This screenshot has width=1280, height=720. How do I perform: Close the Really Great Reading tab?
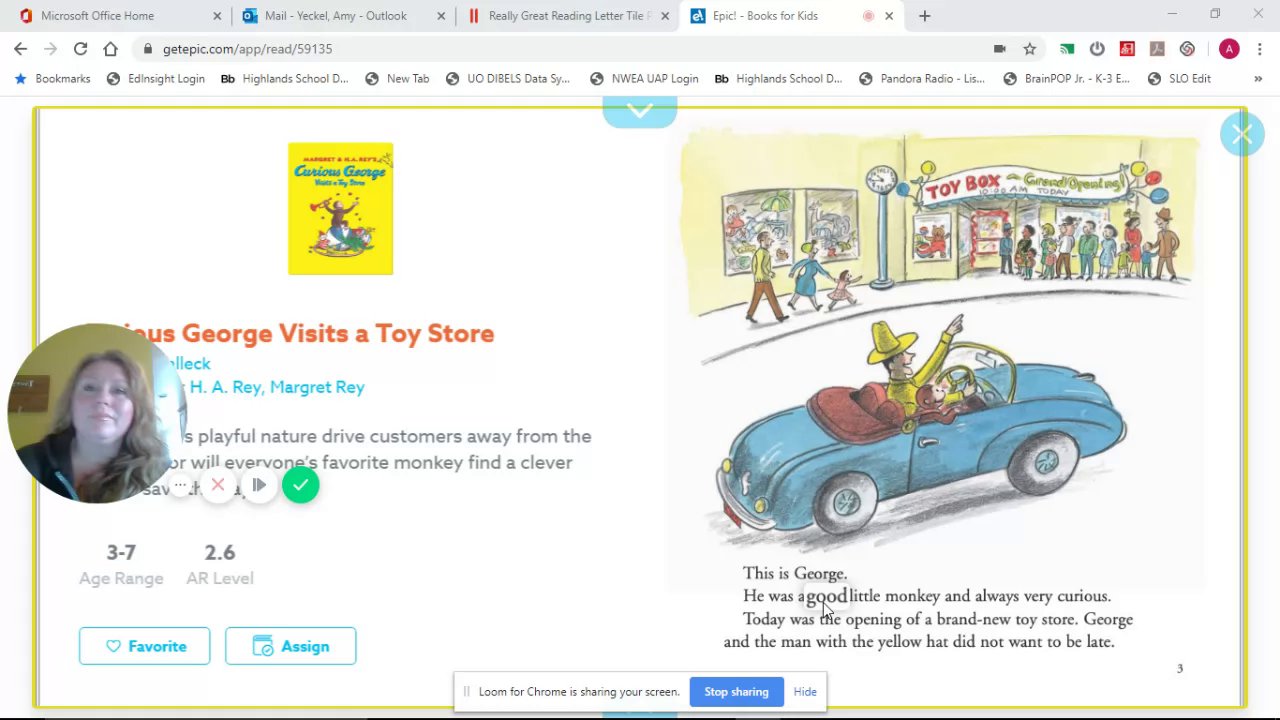tap(665, 16)
